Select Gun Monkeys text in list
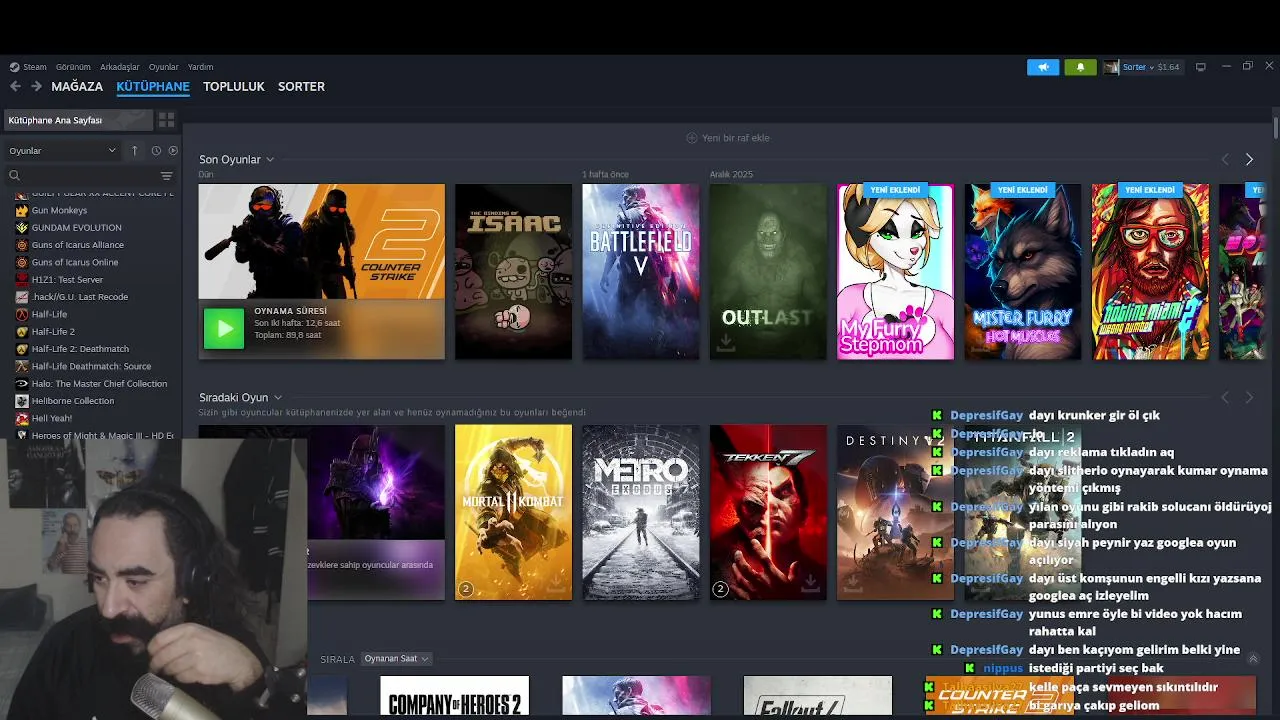The height and width of the screenshot is (720, 1280). (59, 210)
